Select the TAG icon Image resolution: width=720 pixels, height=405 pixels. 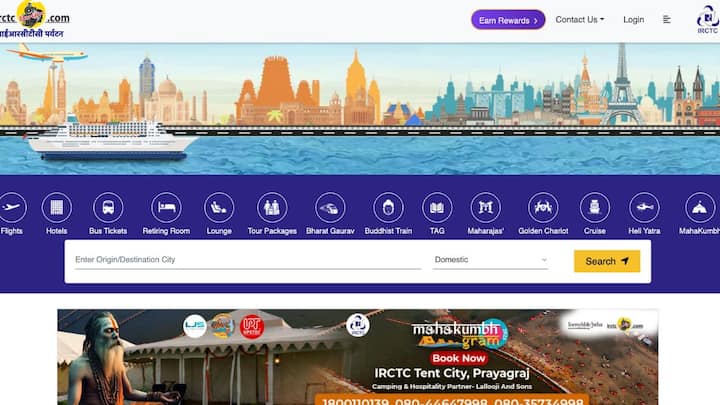coord(437,208)
